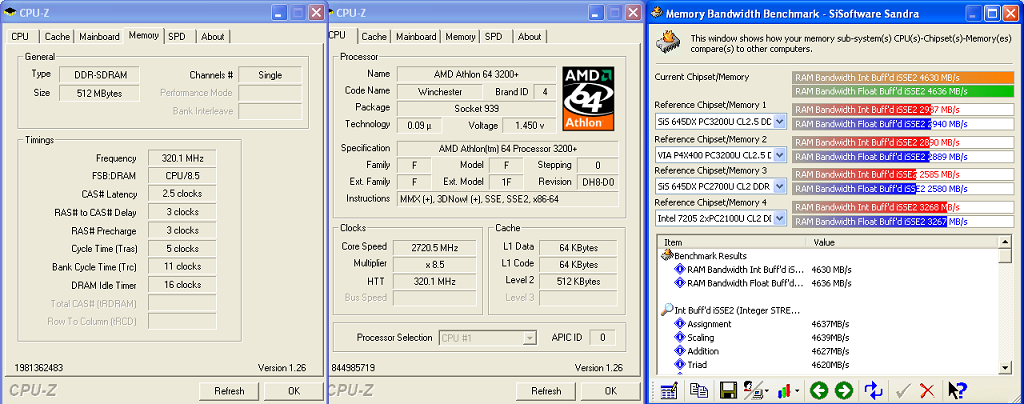
Task: Open the Reference Chipset/Memory 2 dropdown
Action: tap(780, 155)
